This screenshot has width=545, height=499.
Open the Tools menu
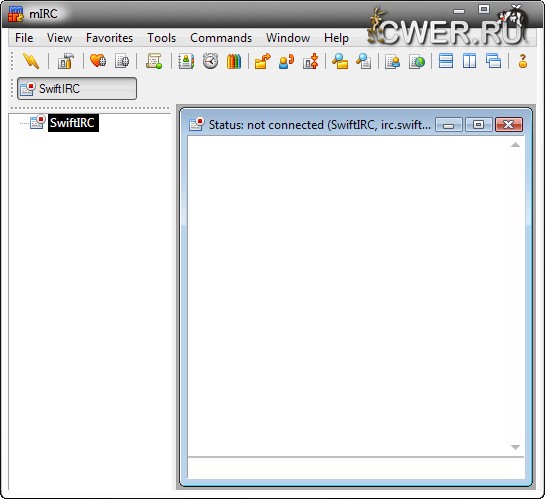pos(161,38)
